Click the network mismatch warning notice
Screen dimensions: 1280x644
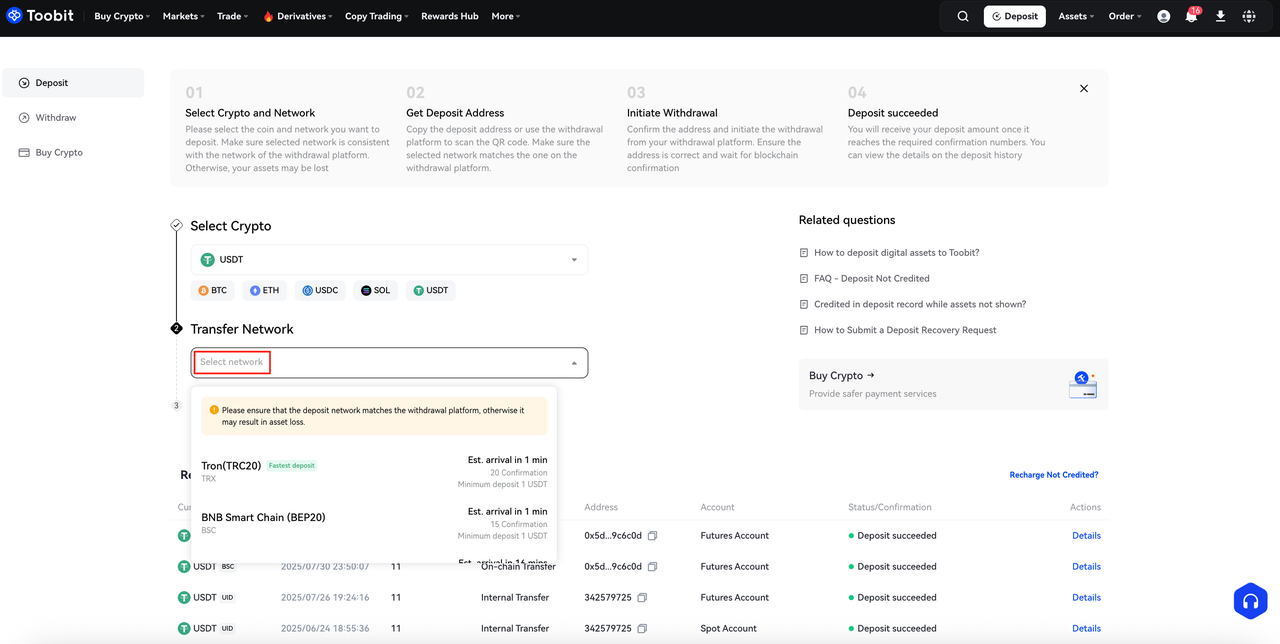tap(374, 416)
